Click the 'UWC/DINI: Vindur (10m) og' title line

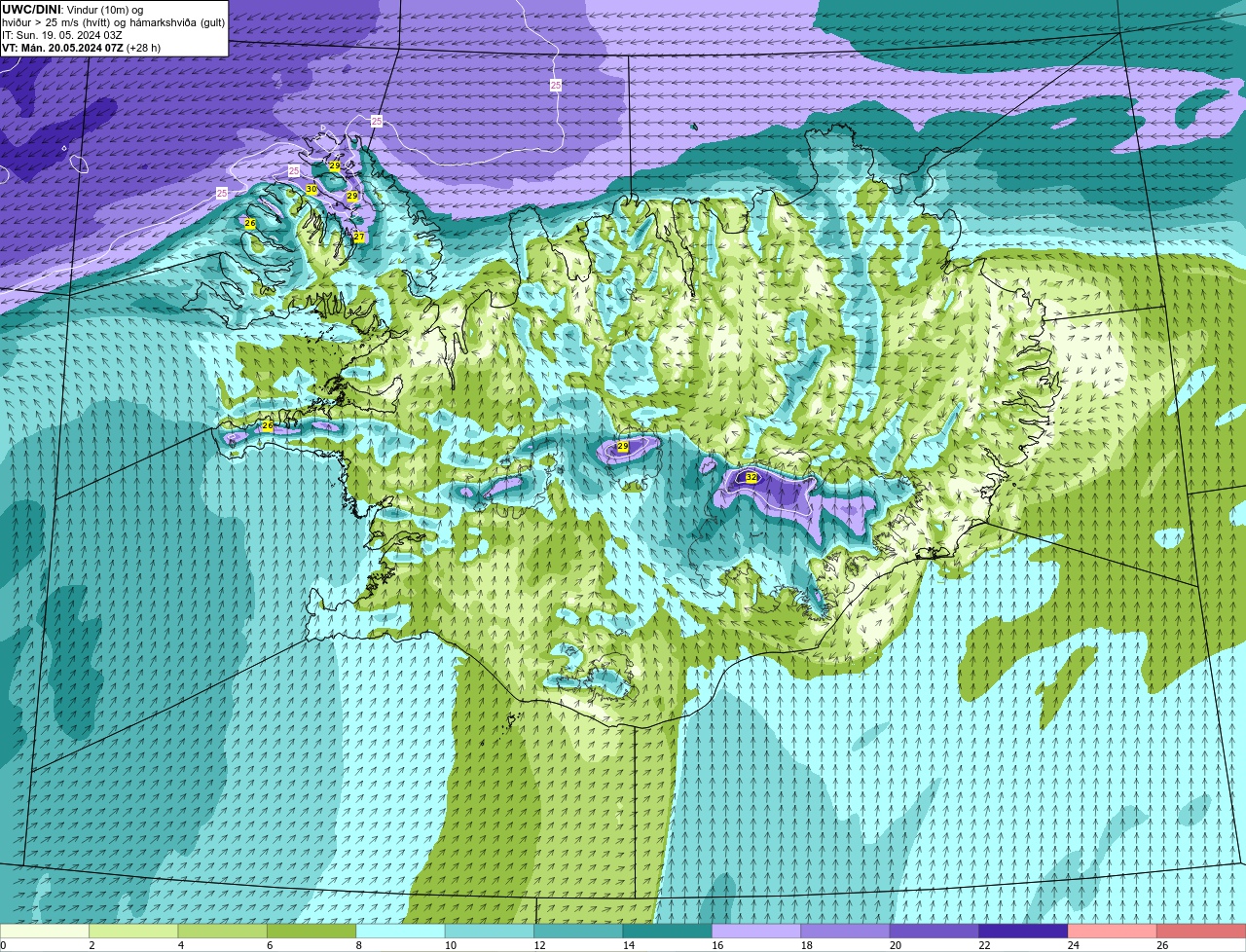coord(73,9)
